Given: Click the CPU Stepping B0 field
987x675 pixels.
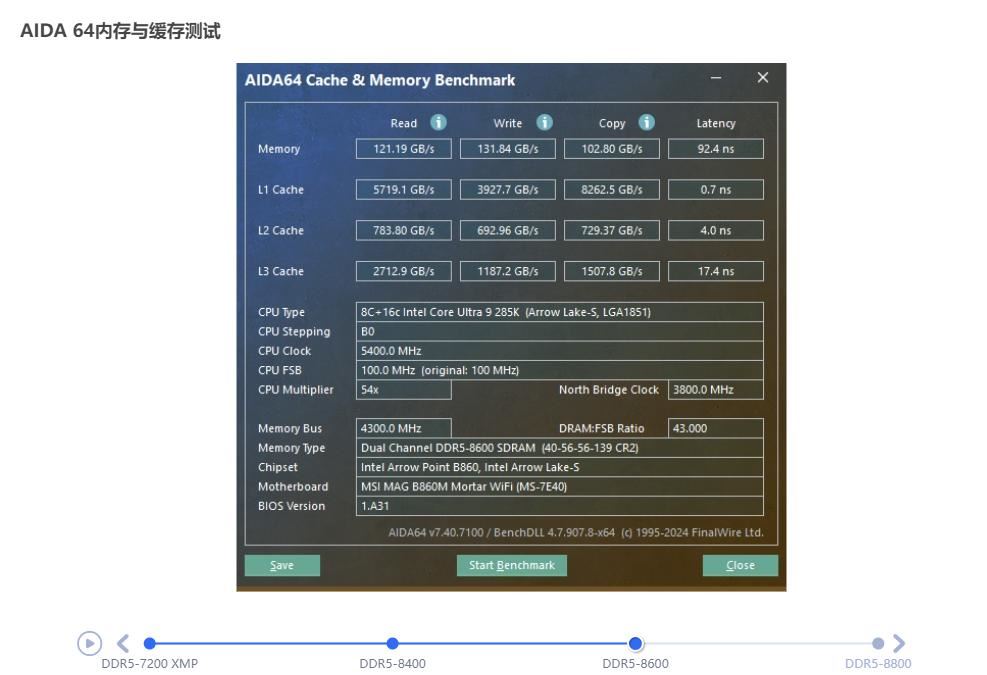Looking at the screenshot, I should 560,332.
